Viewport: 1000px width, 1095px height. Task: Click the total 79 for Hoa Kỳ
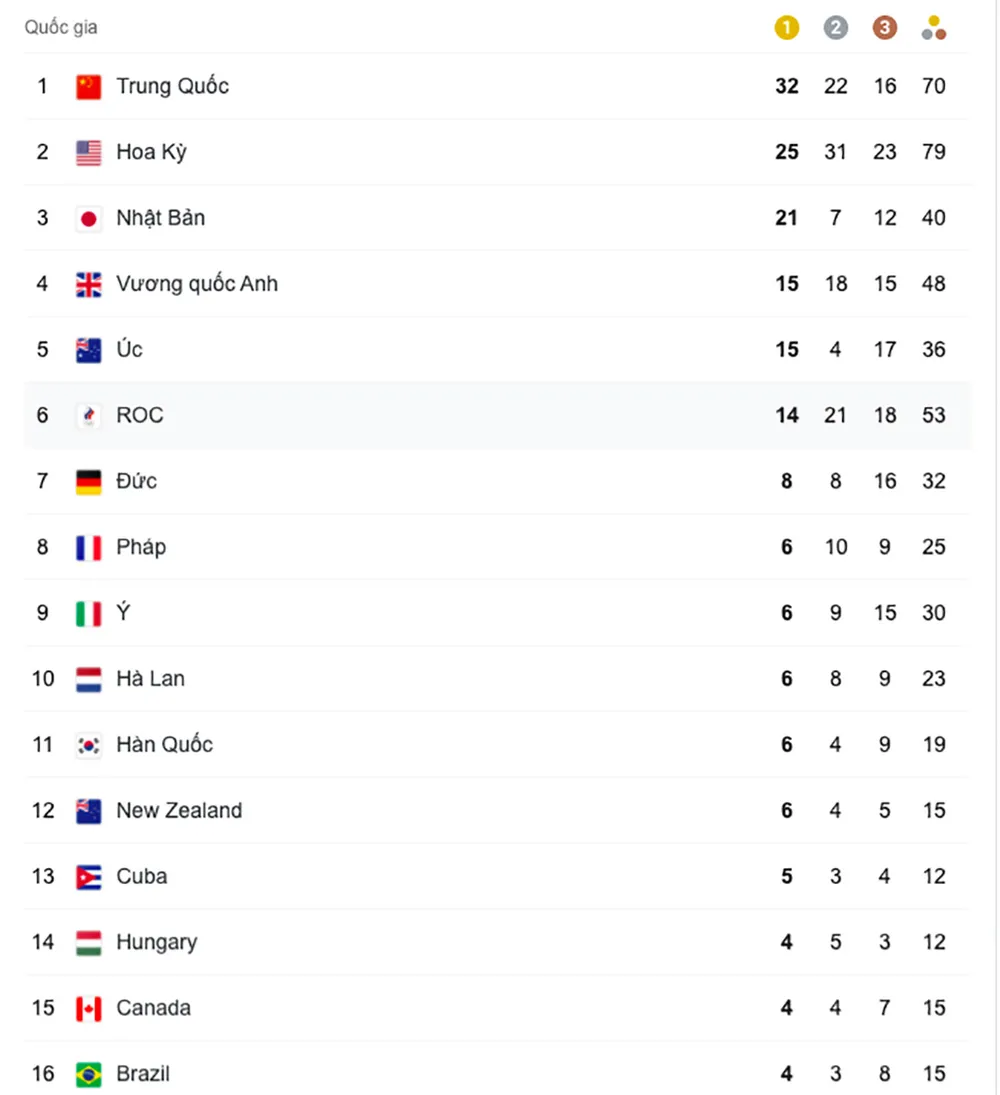(x=933, y=152)
